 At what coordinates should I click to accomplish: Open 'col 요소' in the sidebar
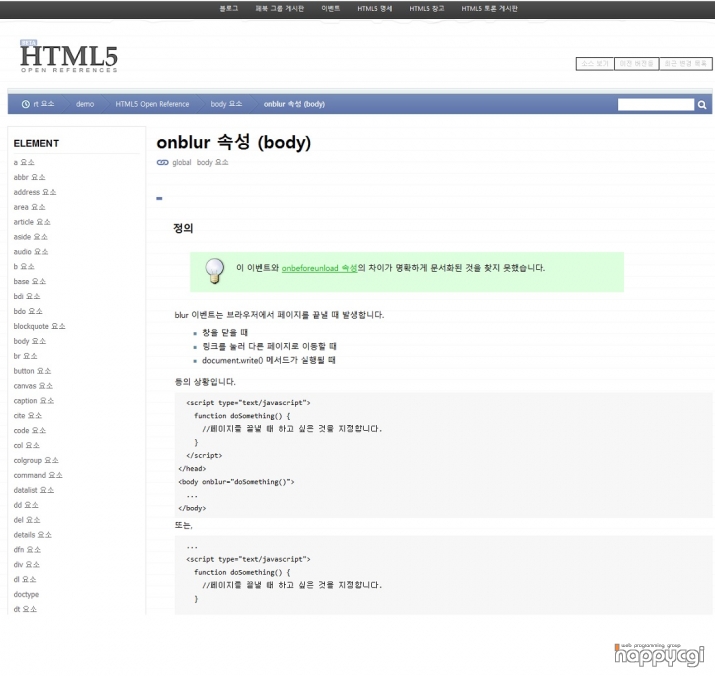(27, 445)
